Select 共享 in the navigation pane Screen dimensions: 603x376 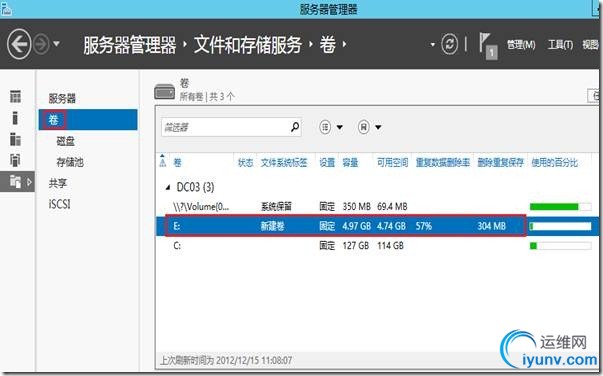click(x=58, y=183)
